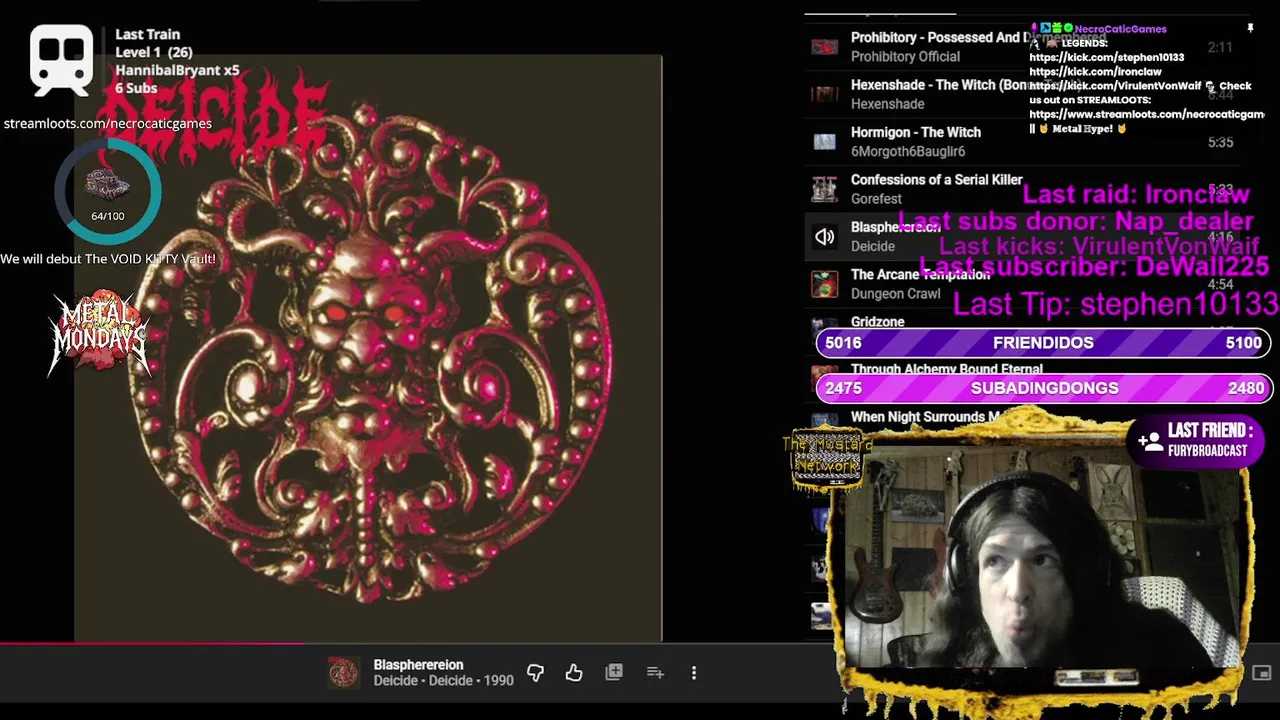Save song to library icon
This screenshot has width=1280, height=720.
pos(614,673)
